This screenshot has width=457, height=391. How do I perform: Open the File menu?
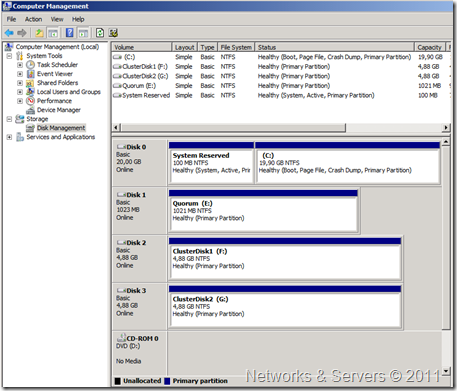pos(11,19)
